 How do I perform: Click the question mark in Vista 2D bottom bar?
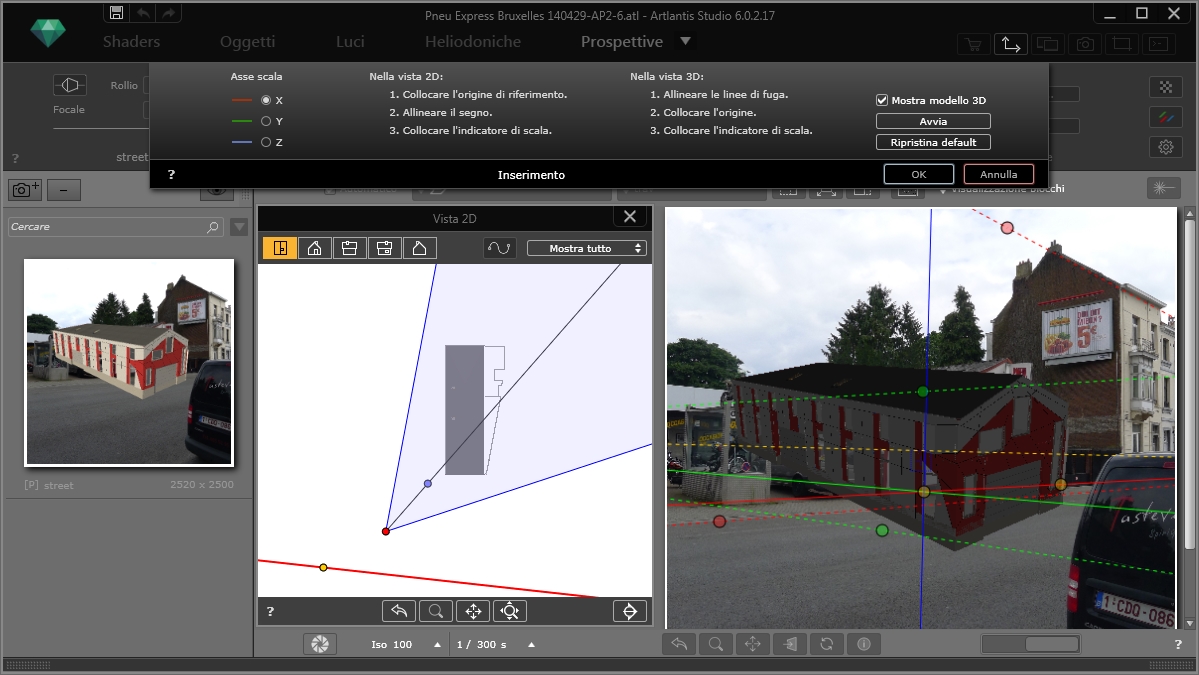click(x=270, y=612)
